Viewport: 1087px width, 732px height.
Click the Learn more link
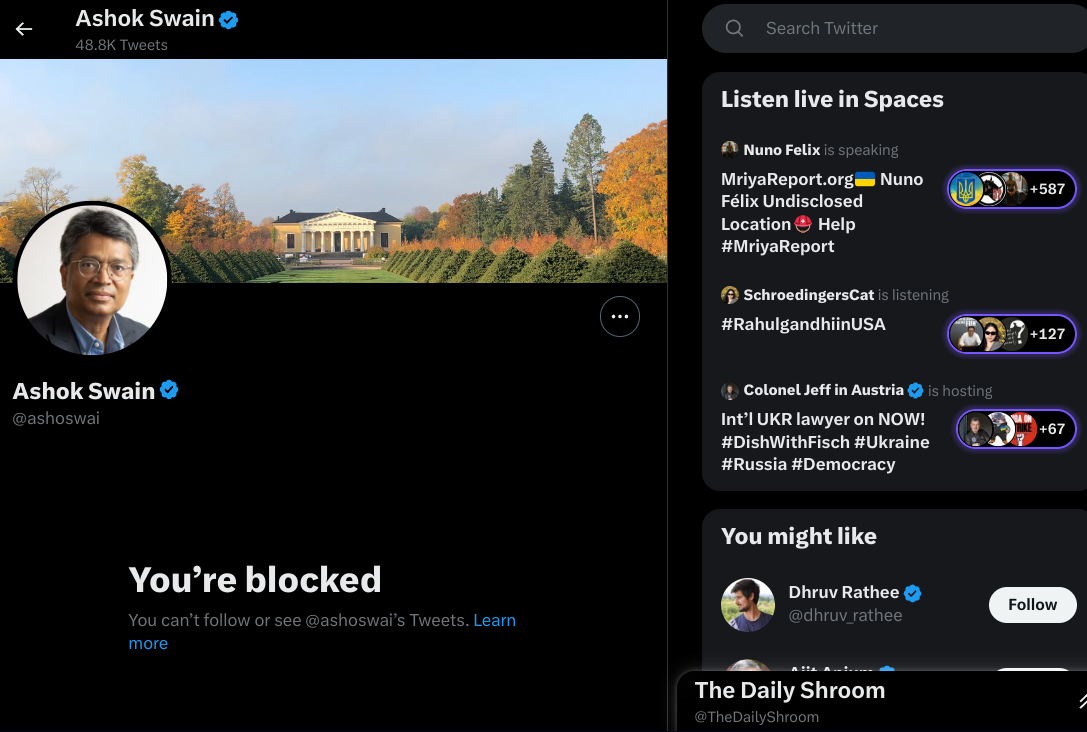click(x=494, y=621)
